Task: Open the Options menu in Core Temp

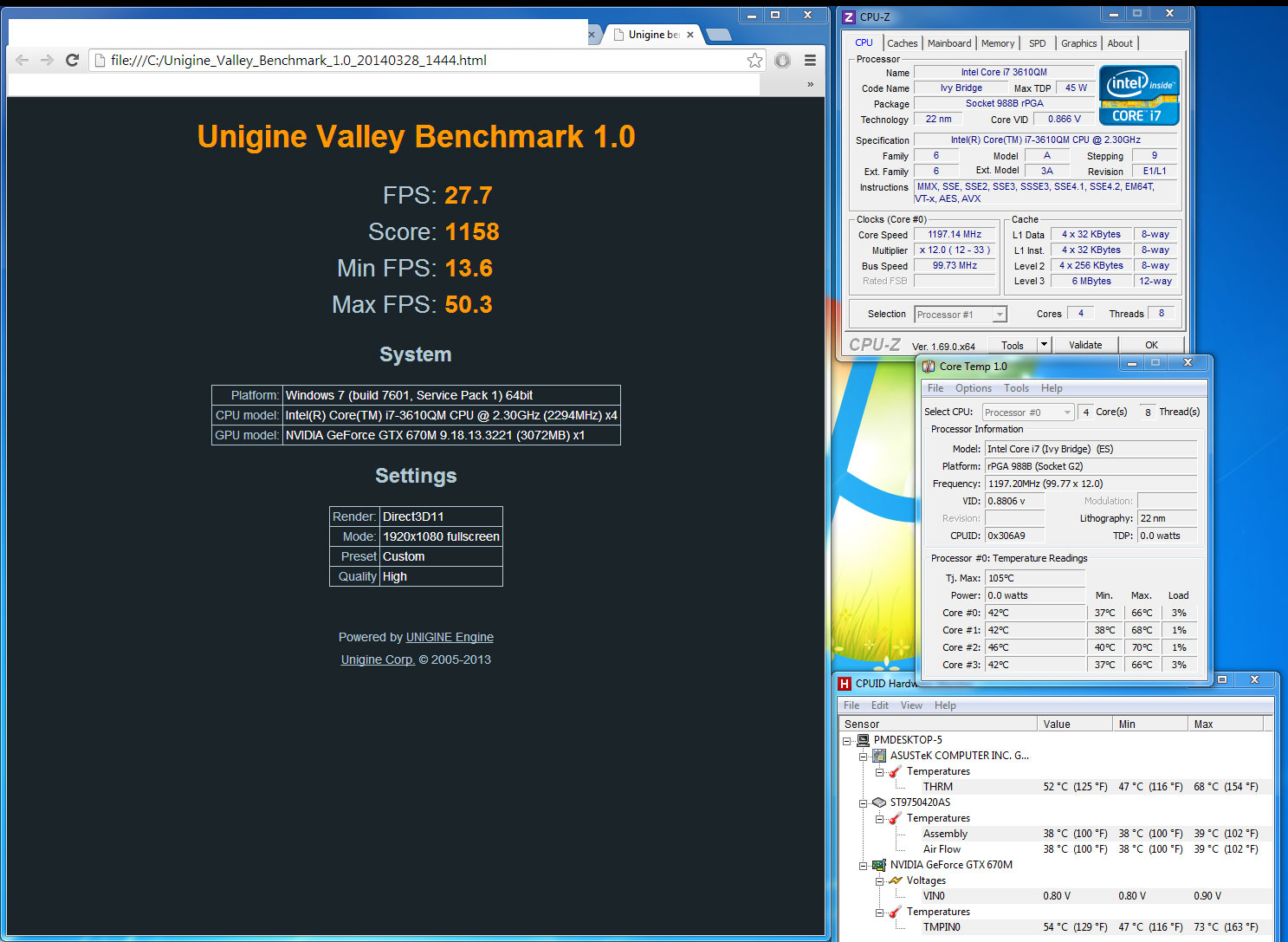Action: pyautogui.click(x=973, y=388)
